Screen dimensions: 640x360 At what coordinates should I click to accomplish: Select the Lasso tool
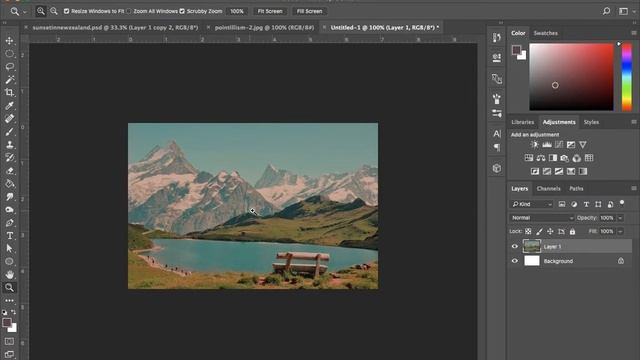[9, 67]
